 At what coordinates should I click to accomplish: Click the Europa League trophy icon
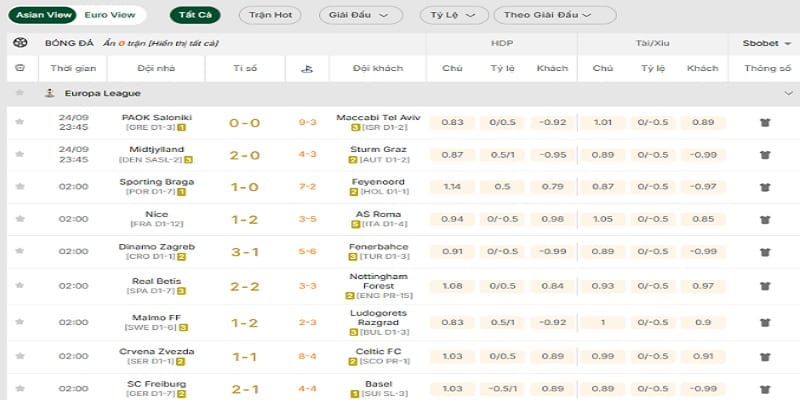pyautogui.click(x=49, y=93)
